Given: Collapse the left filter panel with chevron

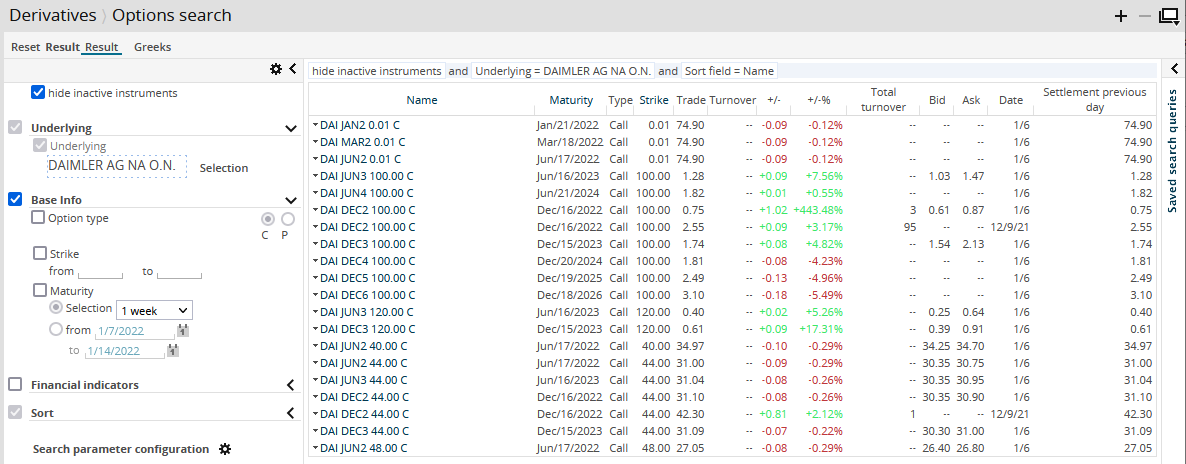Looking at the screenshot, I should 293,69.
